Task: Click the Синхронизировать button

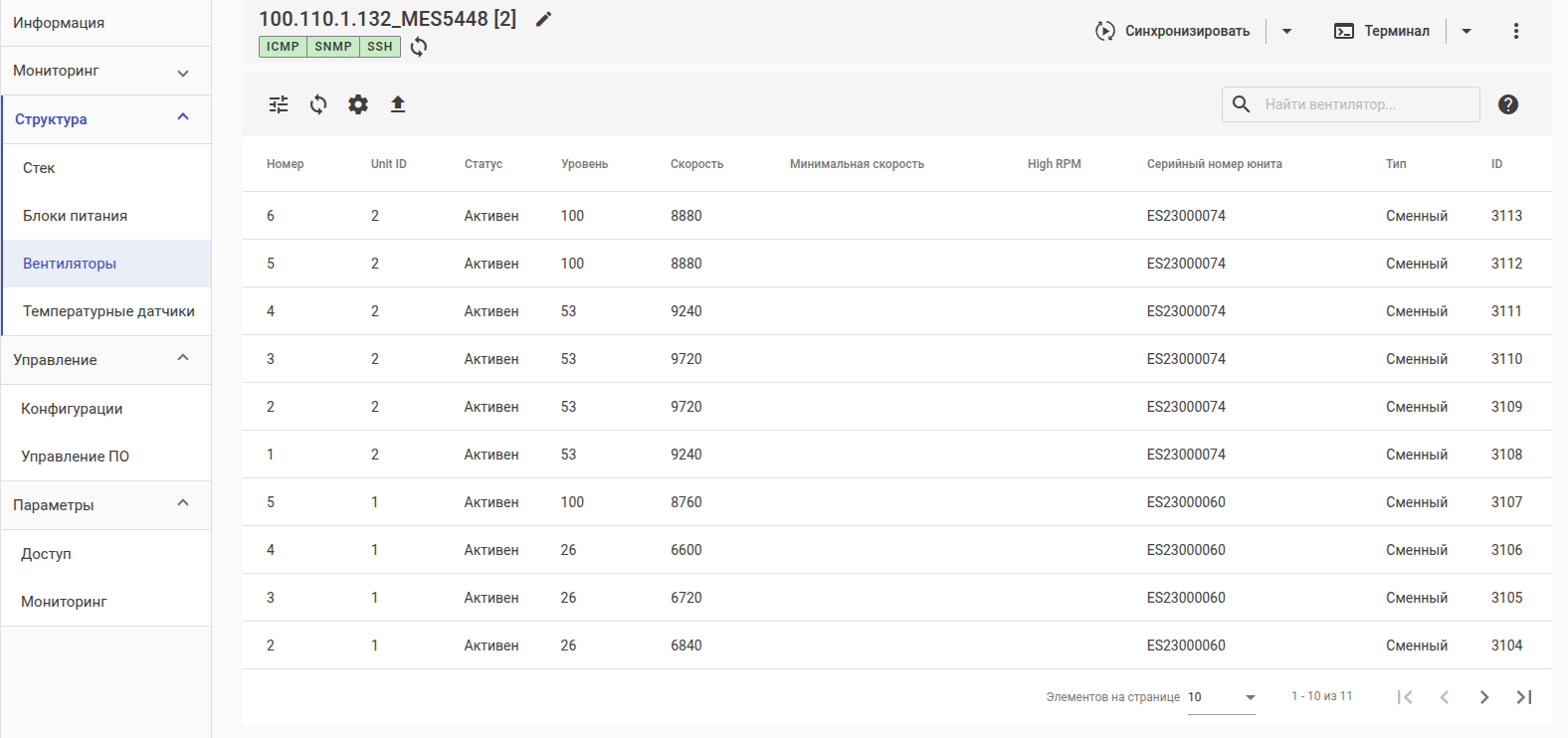Action: 1173,31
